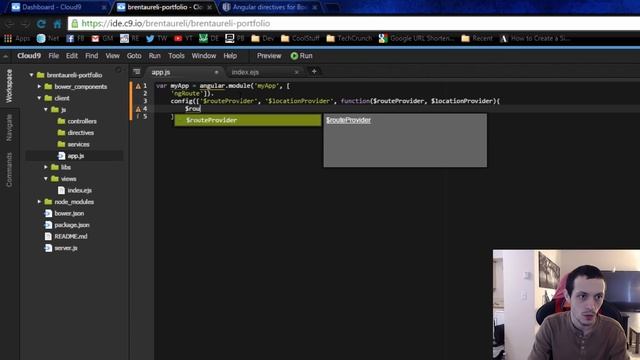Viewport: 640px width, 360px height.
Task: Go to the browser home page icon
Action: point(57,24)
